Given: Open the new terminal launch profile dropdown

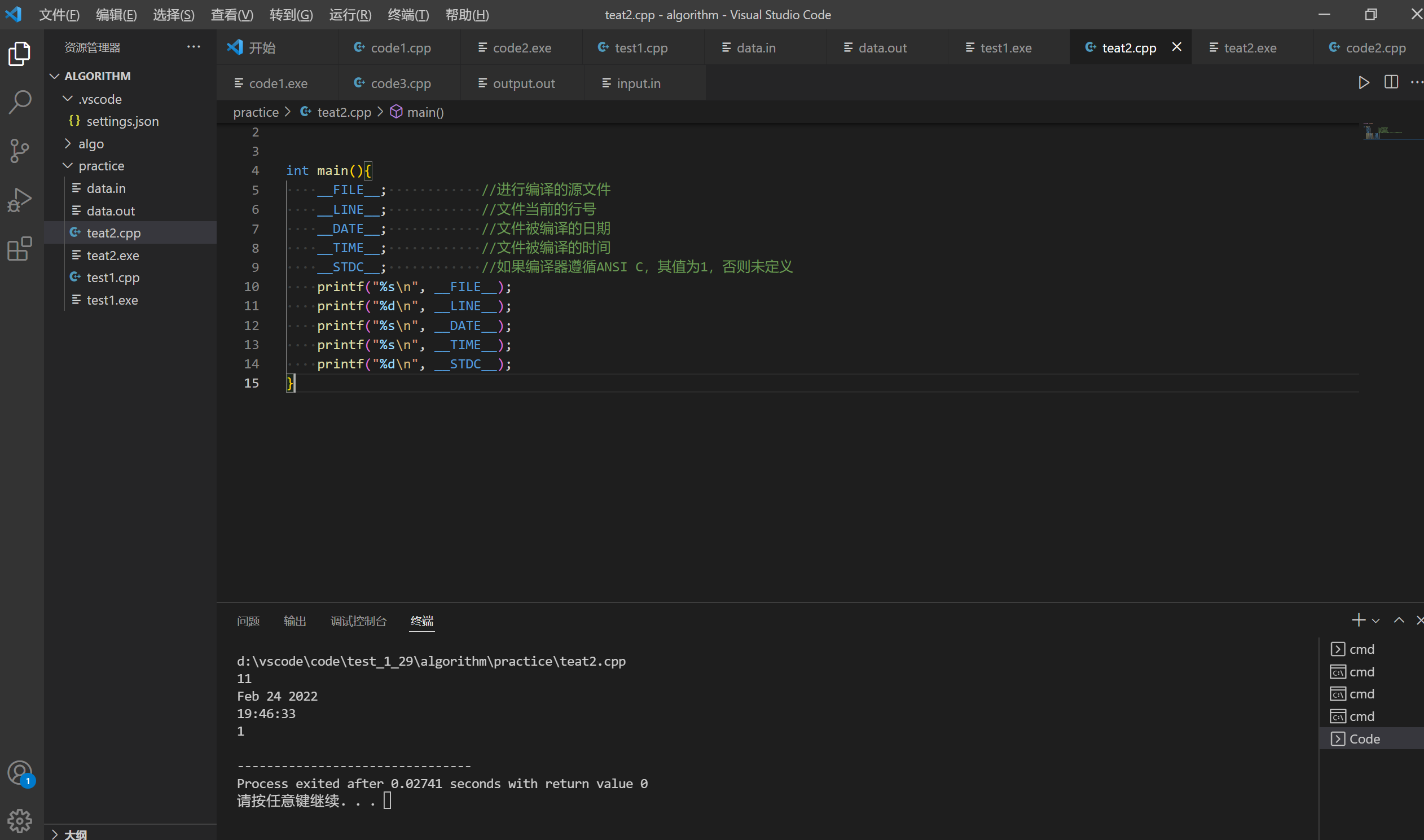Looking at the screenshot, I should coord(1376,621).
